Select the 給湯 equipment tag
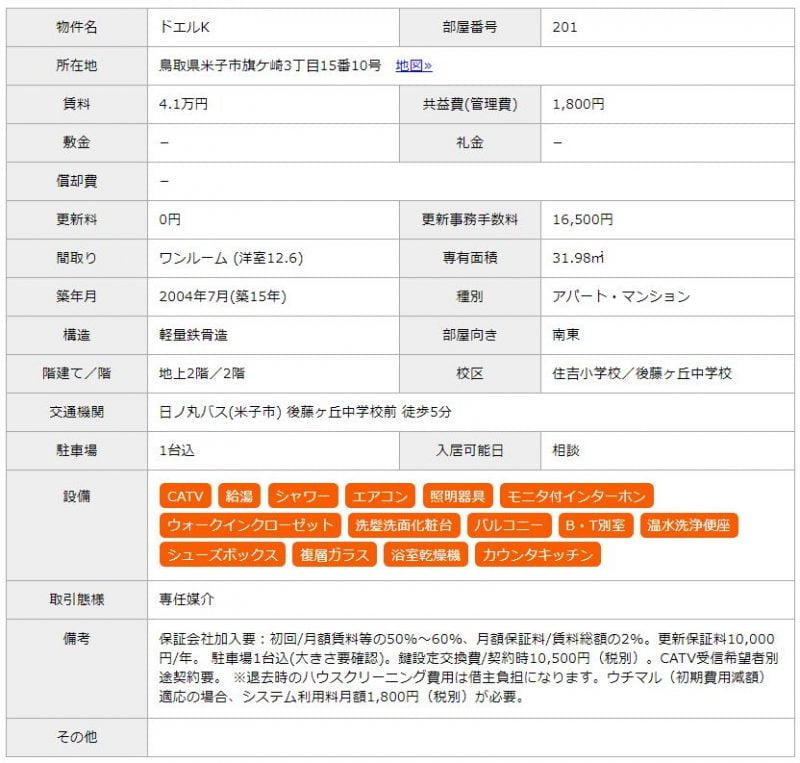The image size is (800, 763). coord(239,496)
